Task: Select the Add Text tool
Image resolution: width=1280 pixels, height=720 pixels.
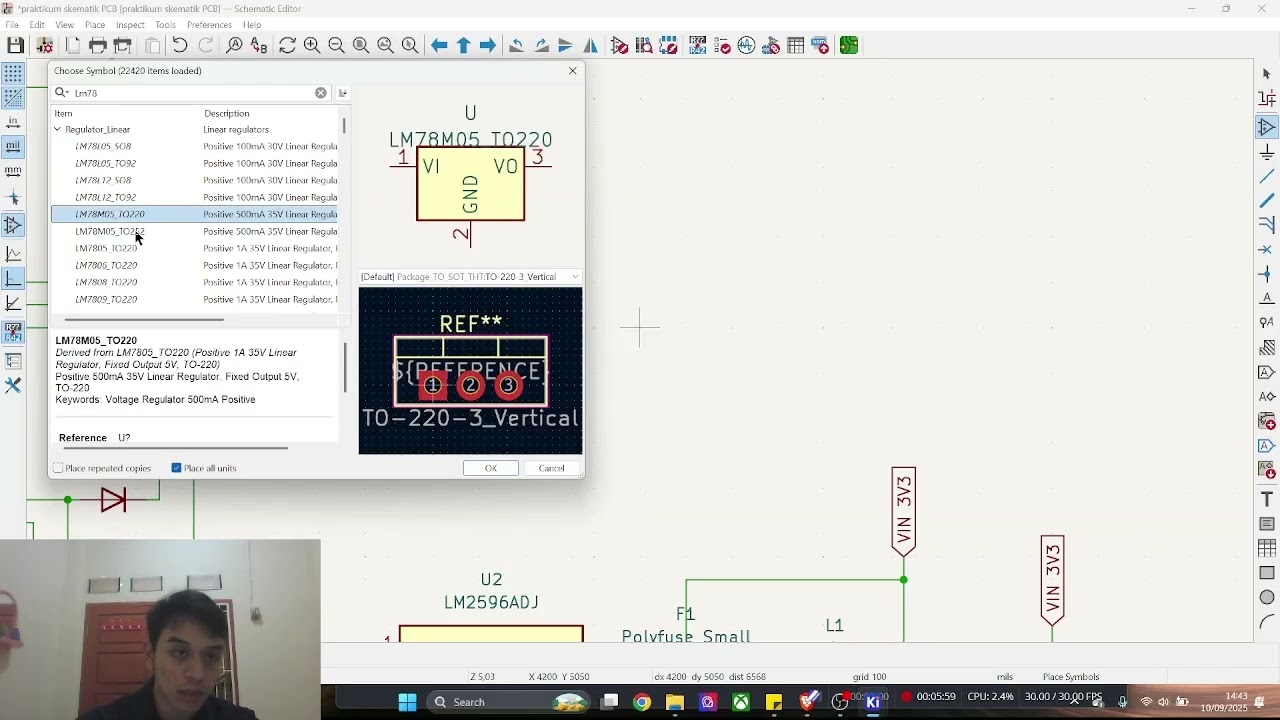Action: click(x=1267, y=499)
